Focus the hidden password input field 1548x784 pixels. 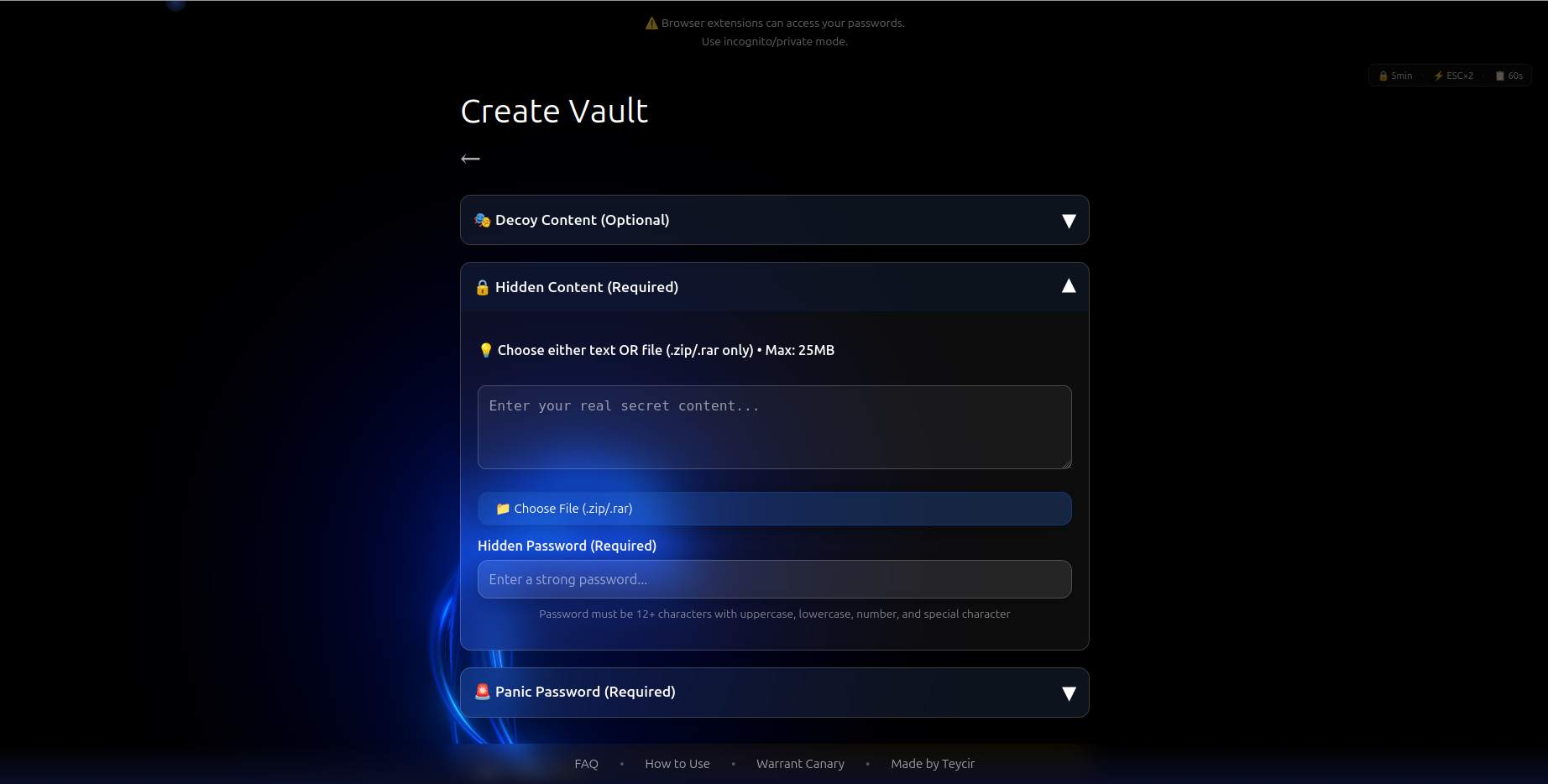coord(775,579)
